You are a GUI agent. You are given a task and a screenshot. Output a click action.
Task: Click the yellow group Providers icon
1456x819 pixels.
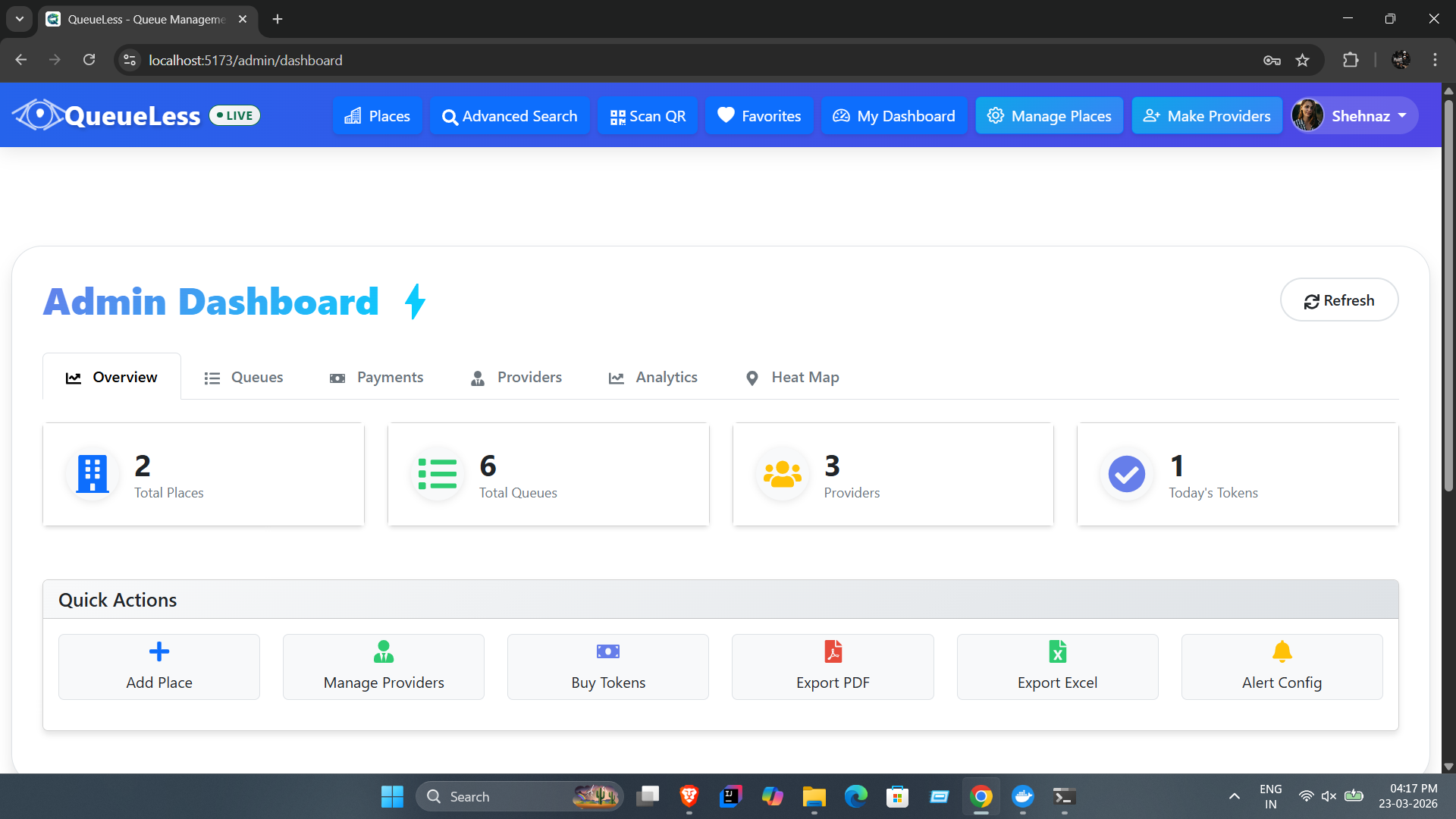[x=783, y=474]
